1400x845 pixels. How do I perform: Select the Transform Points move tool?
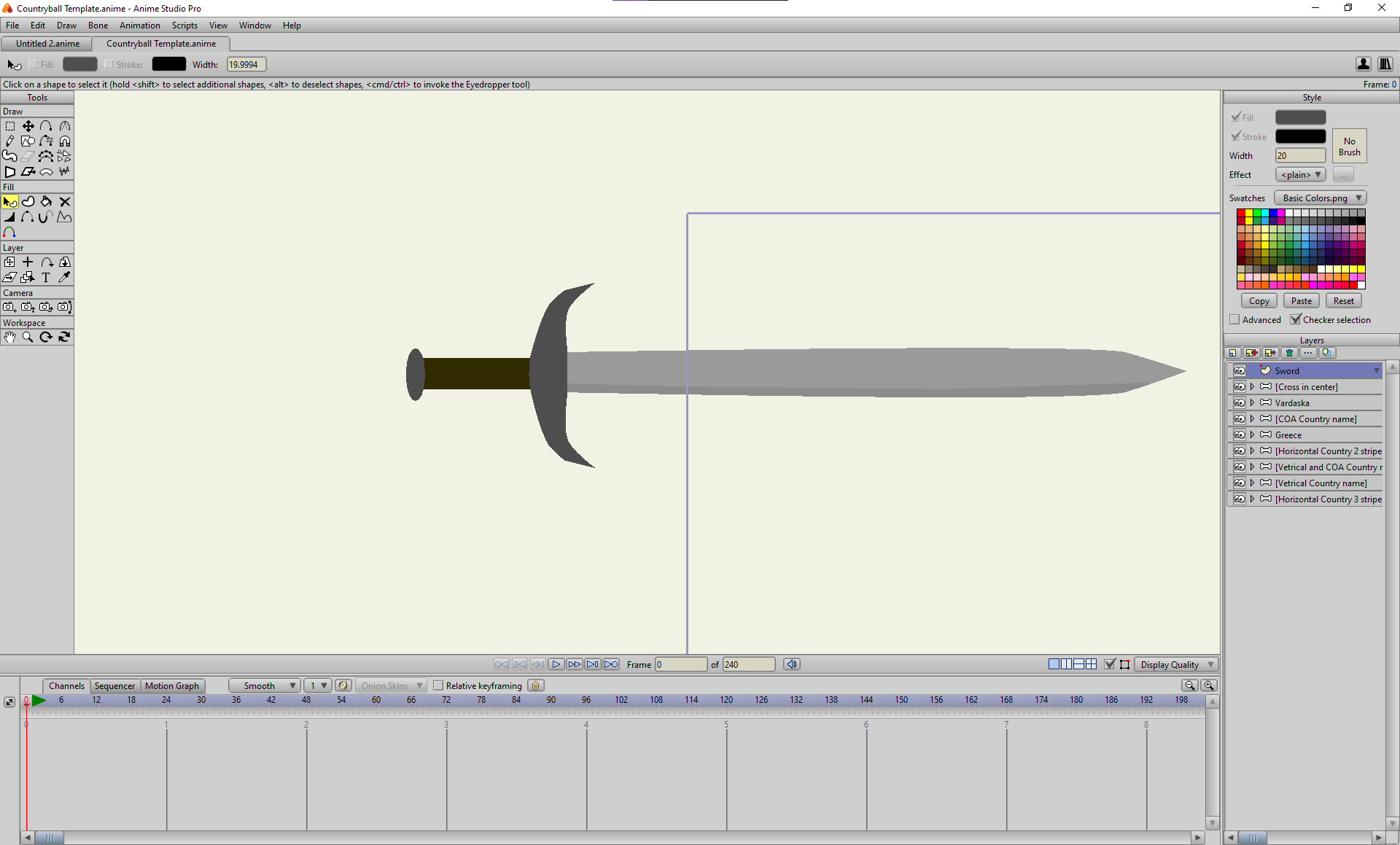(x=28, y=125)
